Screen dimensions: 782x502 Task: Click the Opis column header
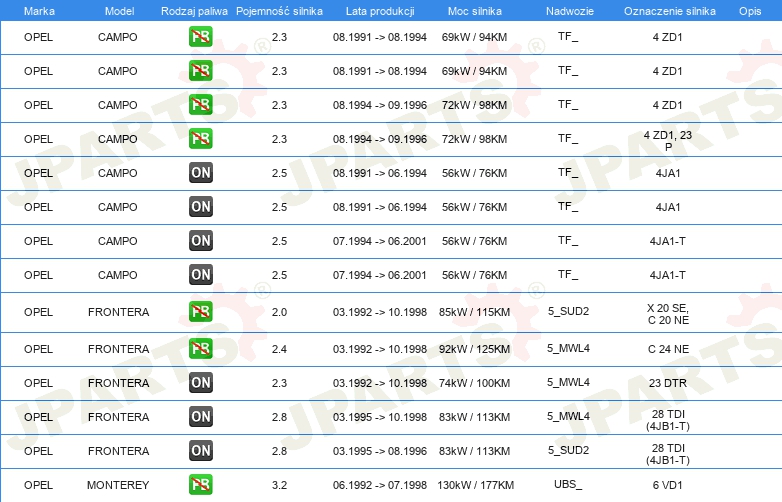click(x=750, y=11)
